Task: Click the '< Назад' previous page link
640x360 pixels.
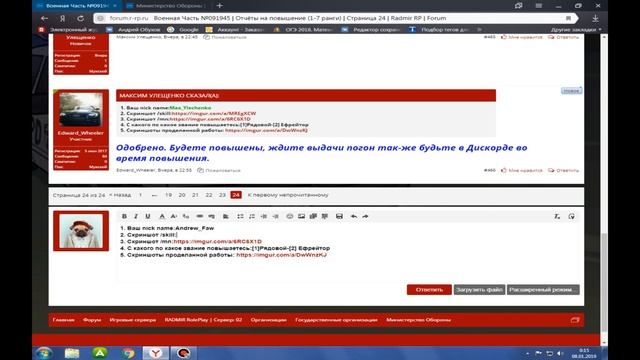Action: pos(120,195)
